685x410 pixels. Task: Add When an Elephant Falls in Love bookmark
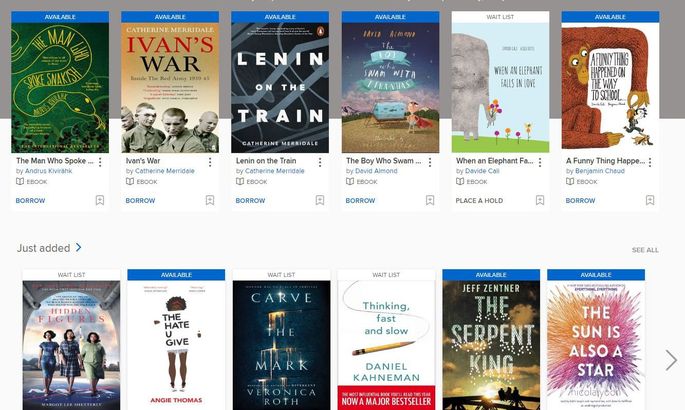(540, 200)
